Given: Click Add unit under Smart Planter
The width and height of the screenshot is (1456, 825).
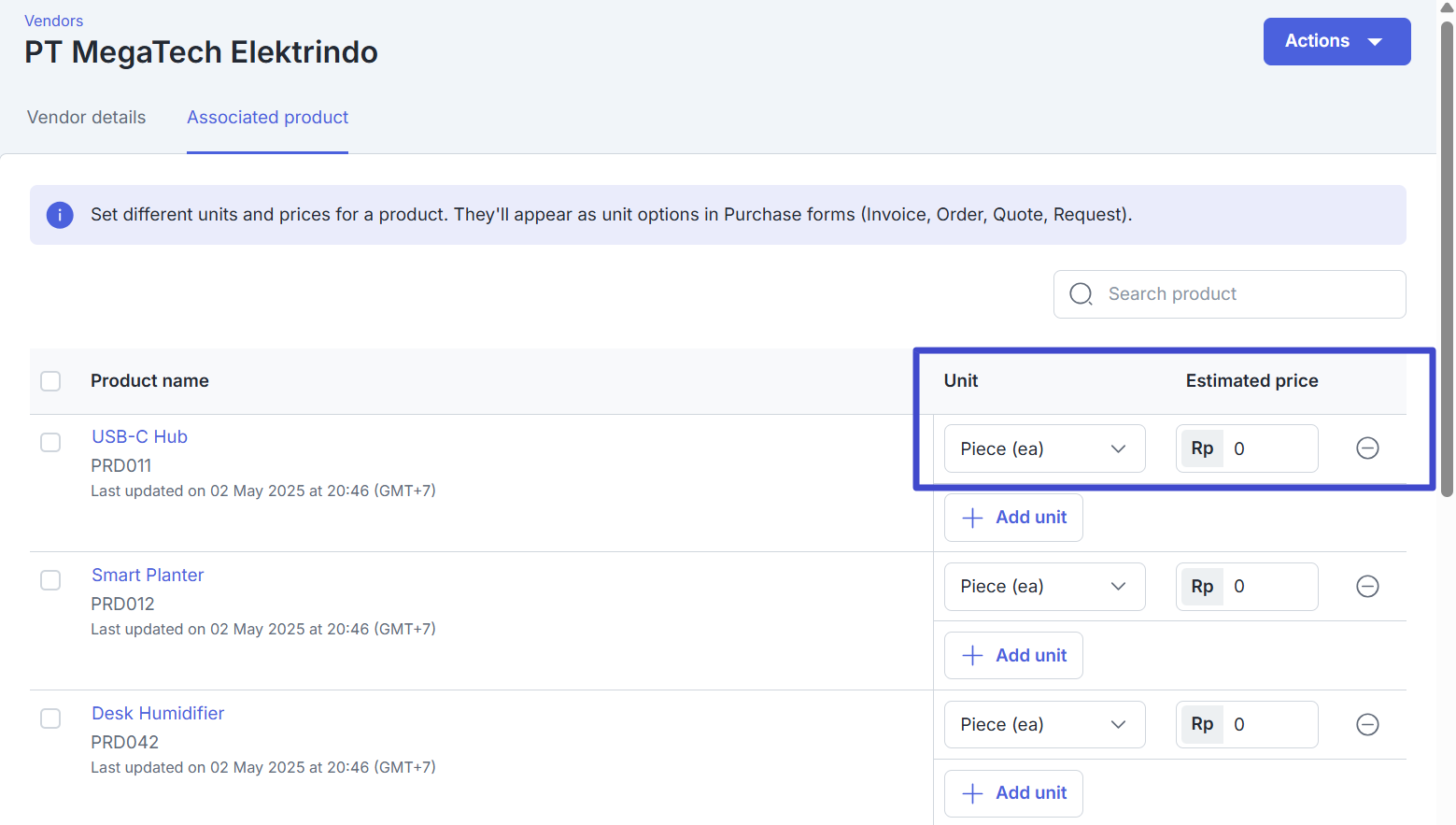Looking at the screenshot, I should coord(1013,656).
